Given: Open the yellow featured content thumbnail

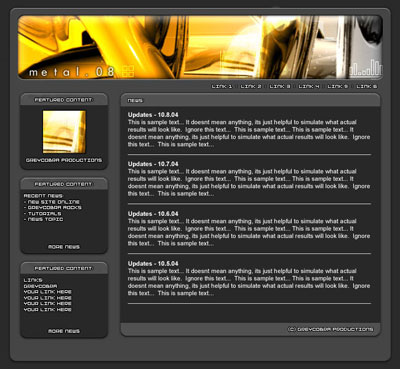Looking at the screenshot, I should click(x=64, y=132).
